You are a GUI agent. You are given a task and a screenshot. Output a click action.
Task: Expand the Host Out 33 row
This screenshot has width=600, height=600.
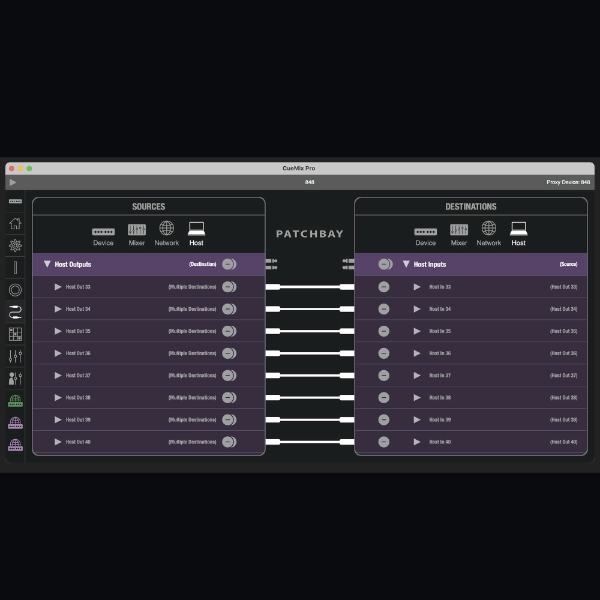pyautogui.click(x=58, y=287)
